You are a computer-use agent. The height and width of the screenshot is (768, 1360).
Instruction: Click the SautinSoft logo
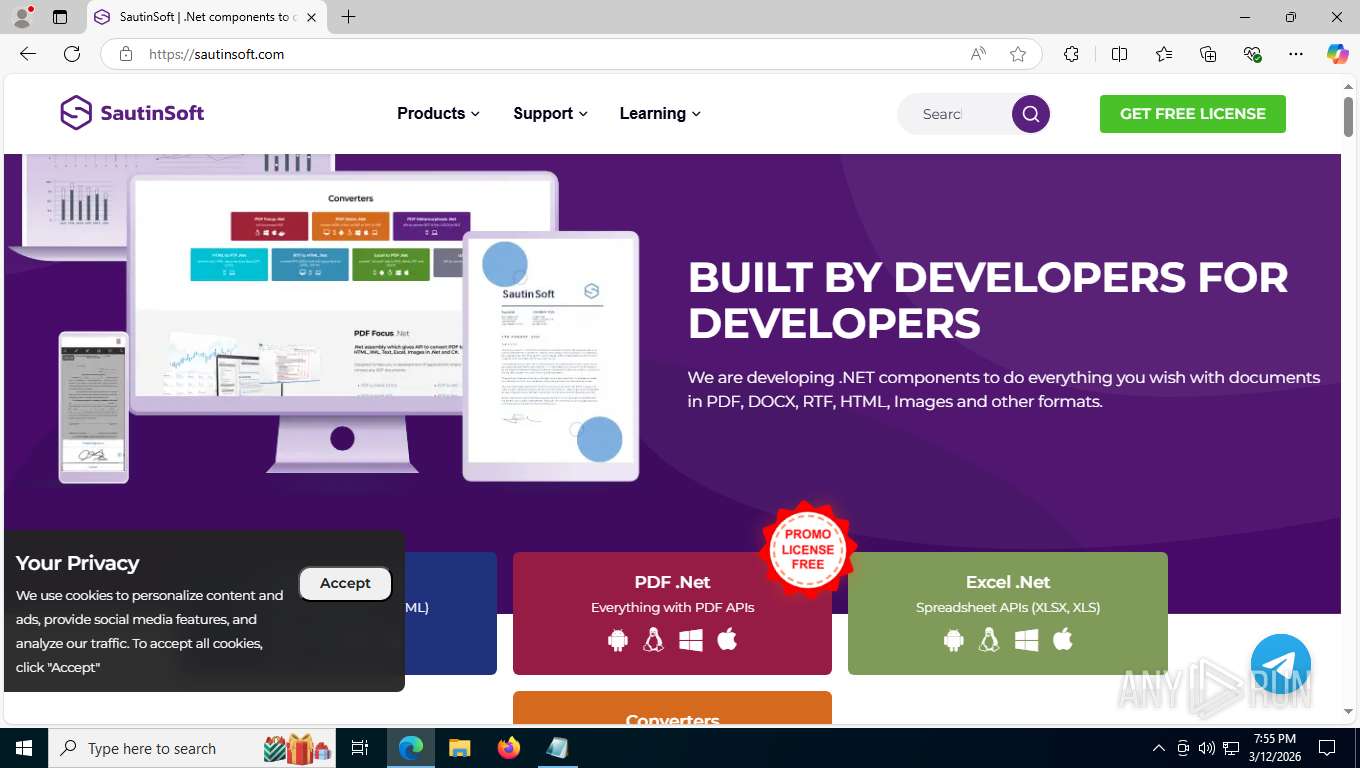point(132,113)
